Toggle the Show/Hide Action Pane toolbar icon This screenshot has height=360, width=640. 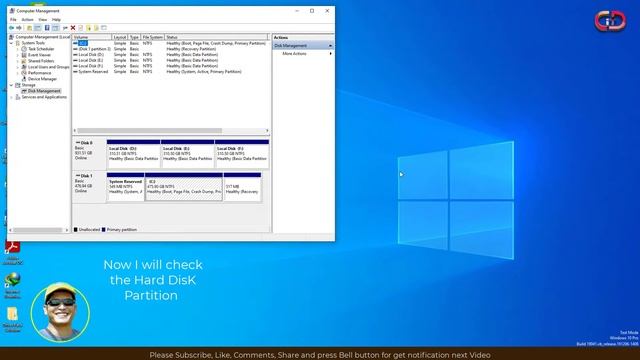pyautogui.click(x=55, y=28)
